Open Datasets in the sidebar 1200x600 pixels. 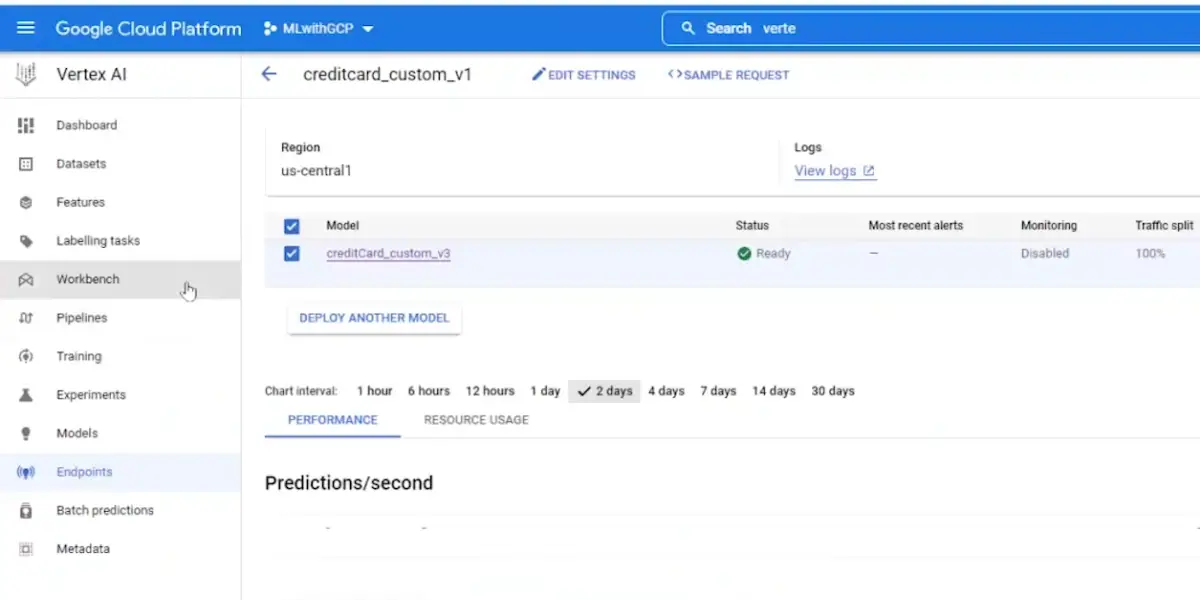(x=120, y=164)
